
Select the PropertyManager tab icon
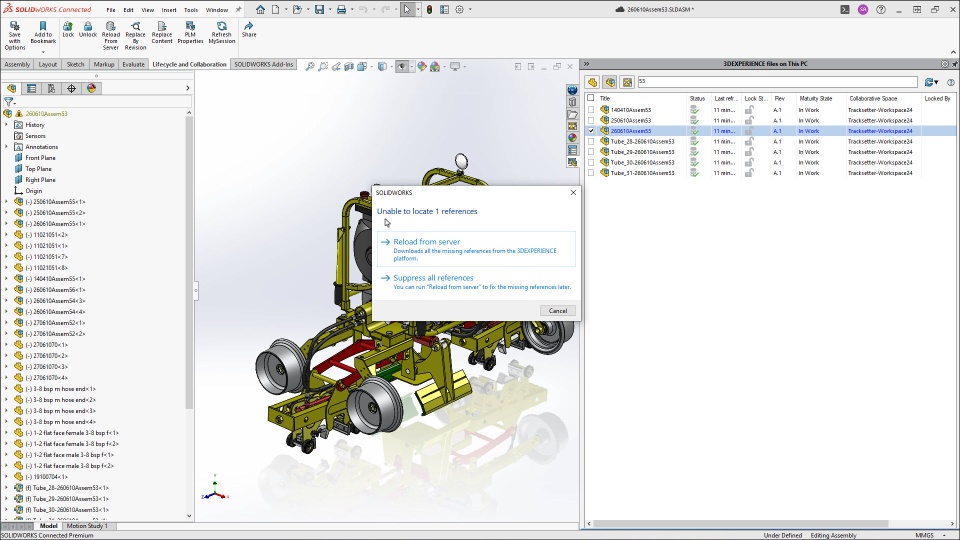[x=31, y=88]
